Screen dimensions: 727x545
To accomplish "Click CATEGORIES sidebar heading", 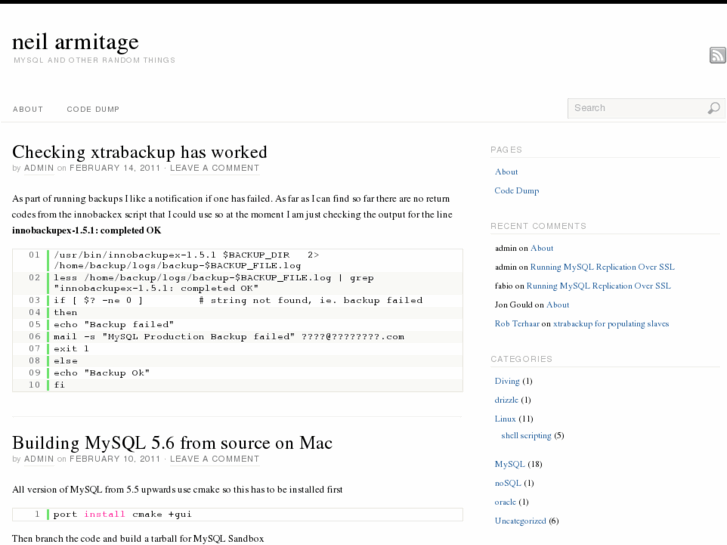I will [522, 359].
